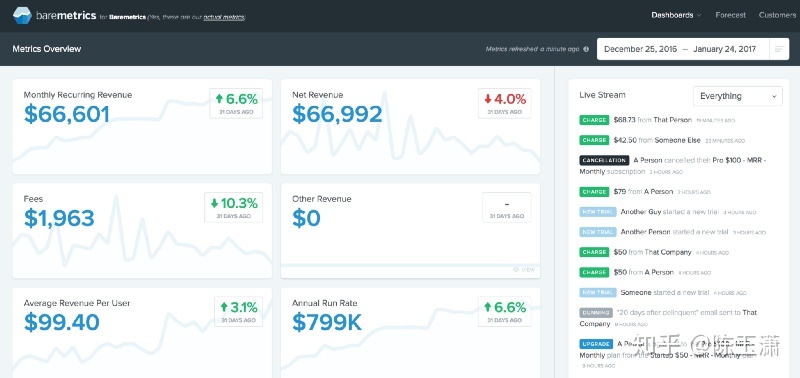The image size is (800, 378).
Task: Click the CANCELLATION badge in Live Stream
Action: pos(604,160)
